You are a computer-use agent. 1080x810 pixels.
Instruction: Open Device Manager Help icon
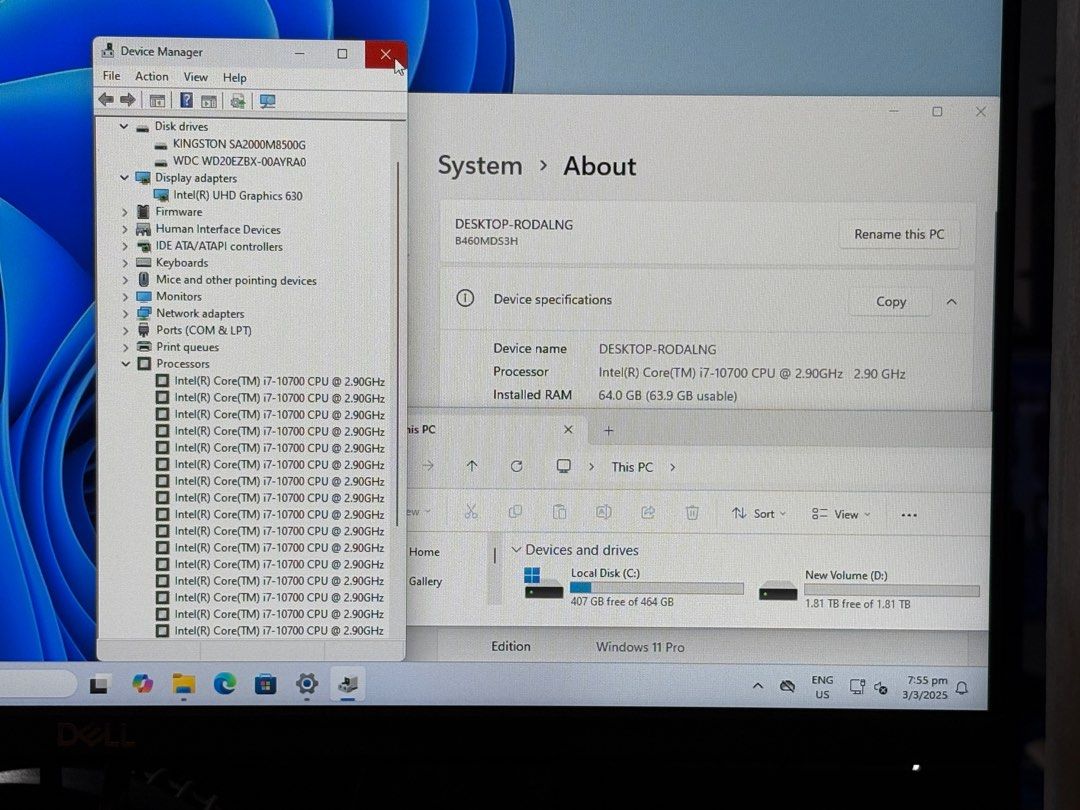coord(186,100)
